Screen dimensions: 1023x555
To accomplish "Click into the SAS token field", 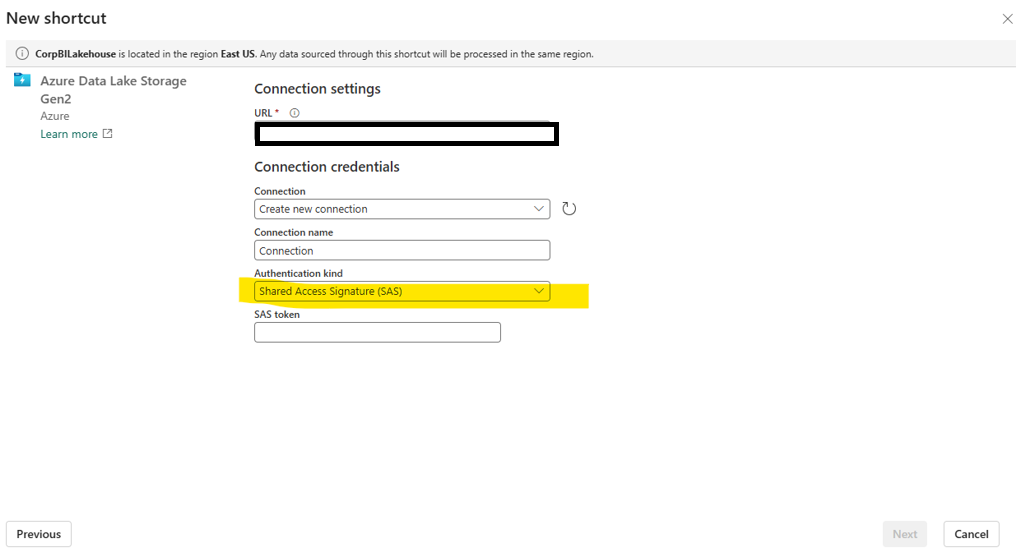I will click(x=377, y=333).
